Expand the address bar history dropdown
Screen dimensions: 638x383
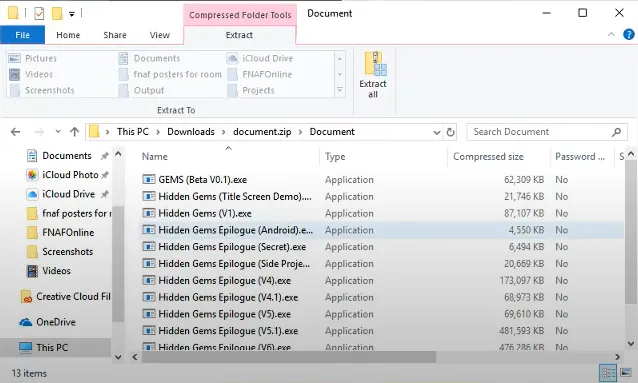click(436, 132)
